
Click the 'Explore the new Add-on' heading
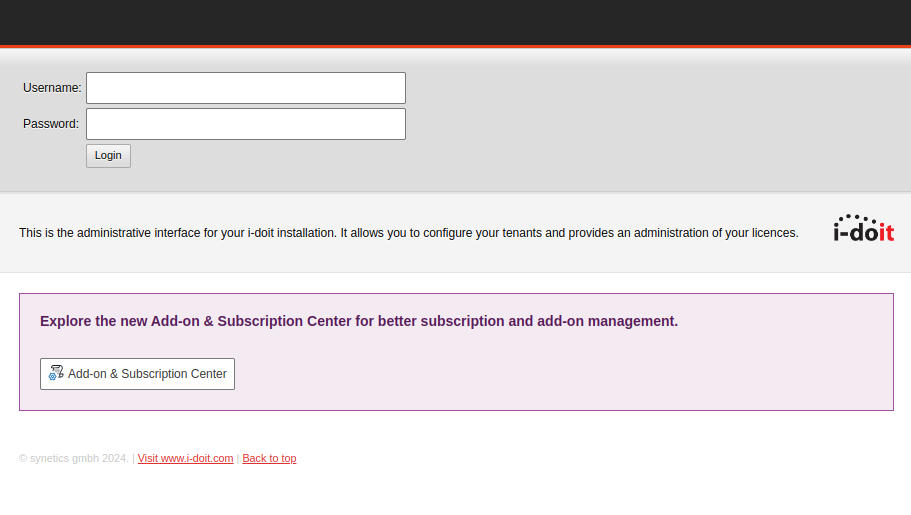359,321
